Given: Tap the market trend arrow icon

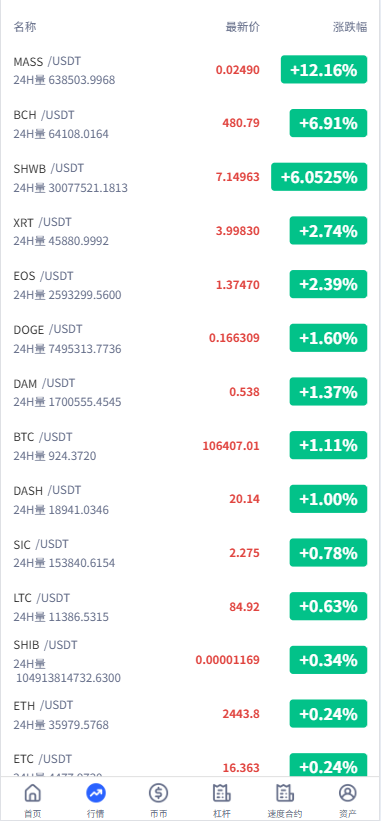Looking at the screenshot, I should (x=96, y=793).
